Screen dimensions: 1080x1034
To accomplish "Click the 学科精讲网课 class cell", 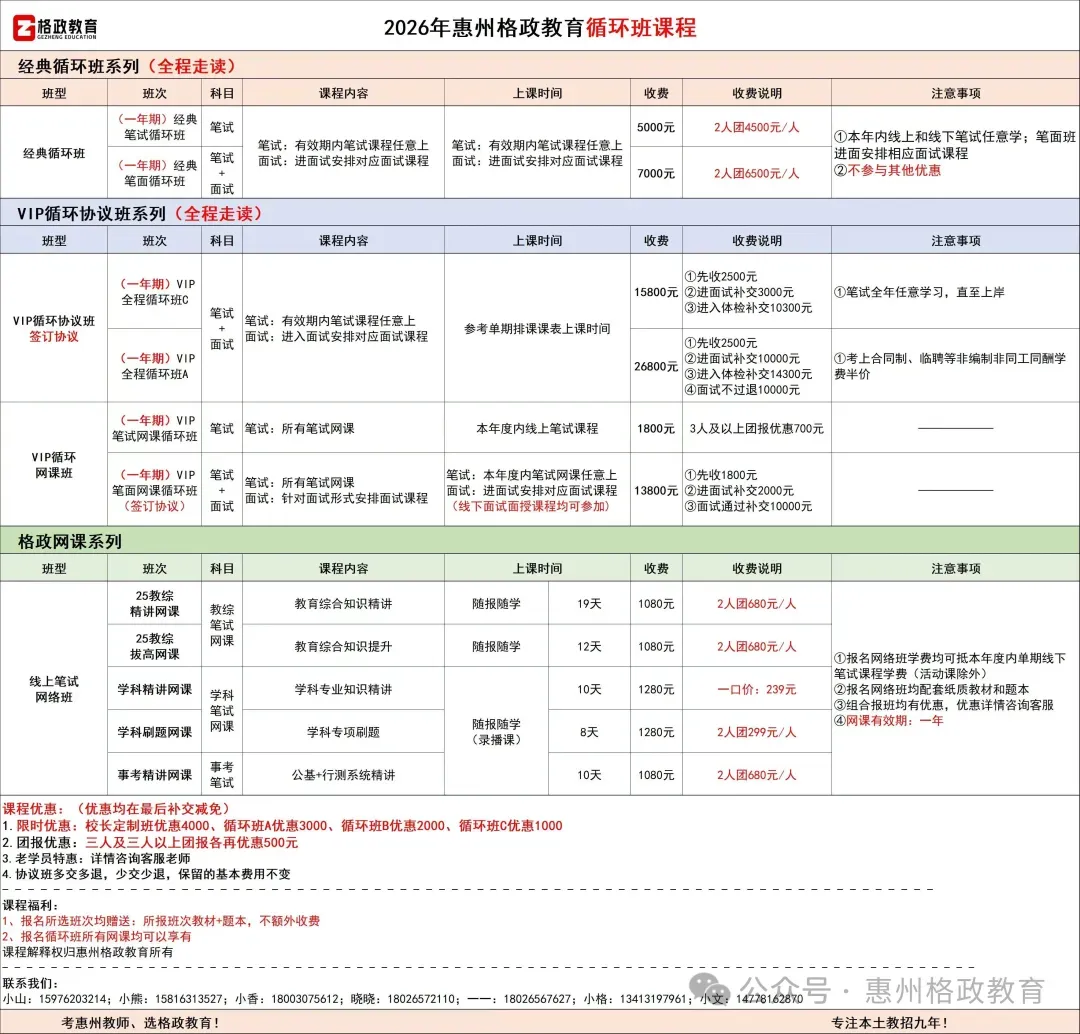I will coord(155,689).
